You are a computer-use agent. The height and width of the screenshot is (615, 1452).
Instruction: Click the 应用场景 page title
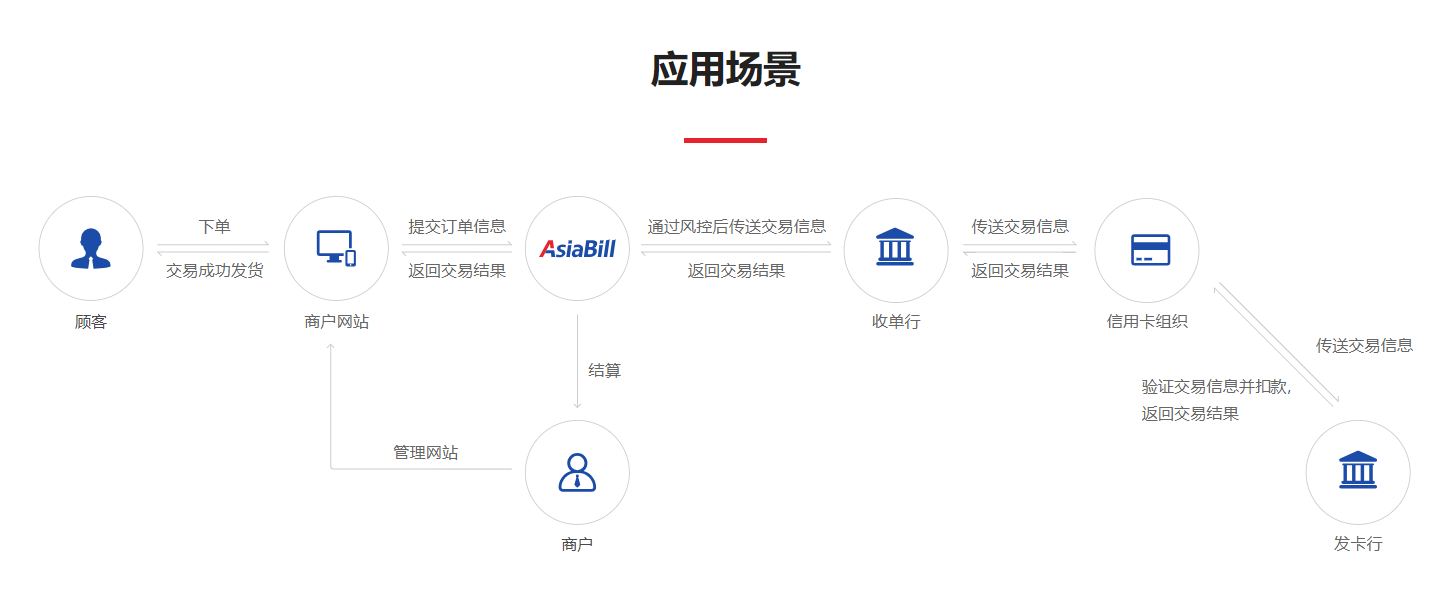tap(725, 70)
